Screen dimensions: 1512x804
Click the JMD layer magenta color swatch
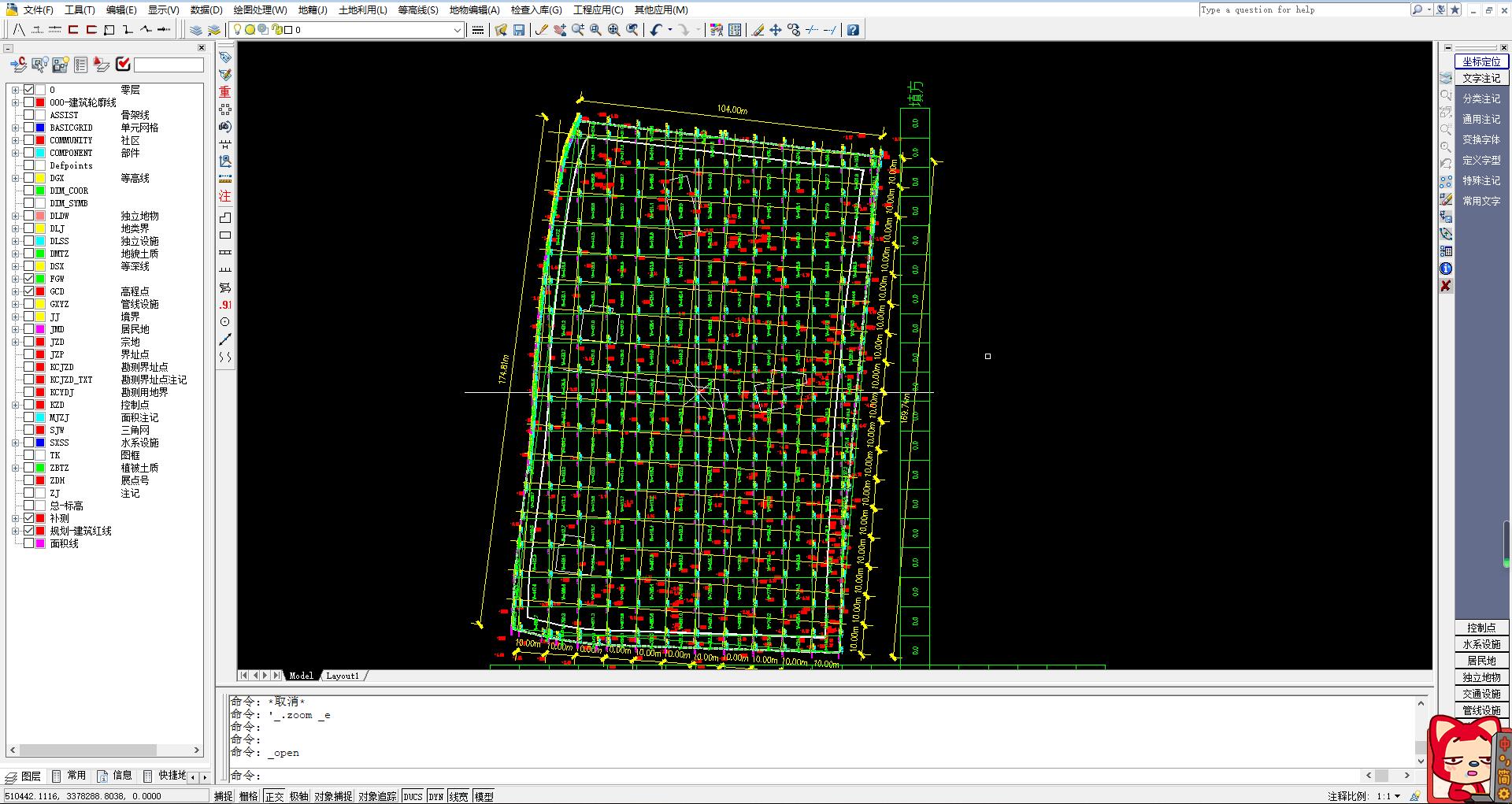(x=40, y=329)
